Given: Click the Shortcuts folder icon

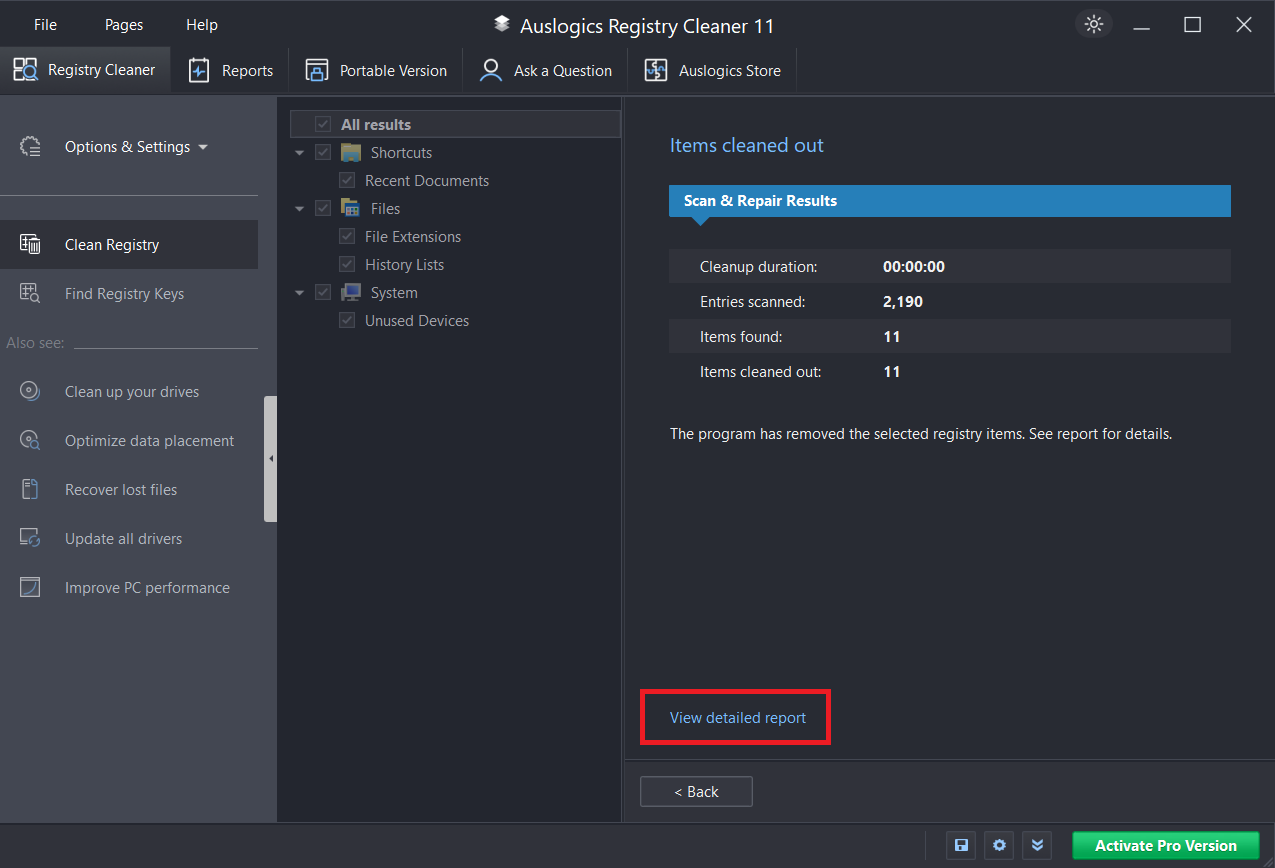Looking at the screenshot, I should [x=350, y=153].
